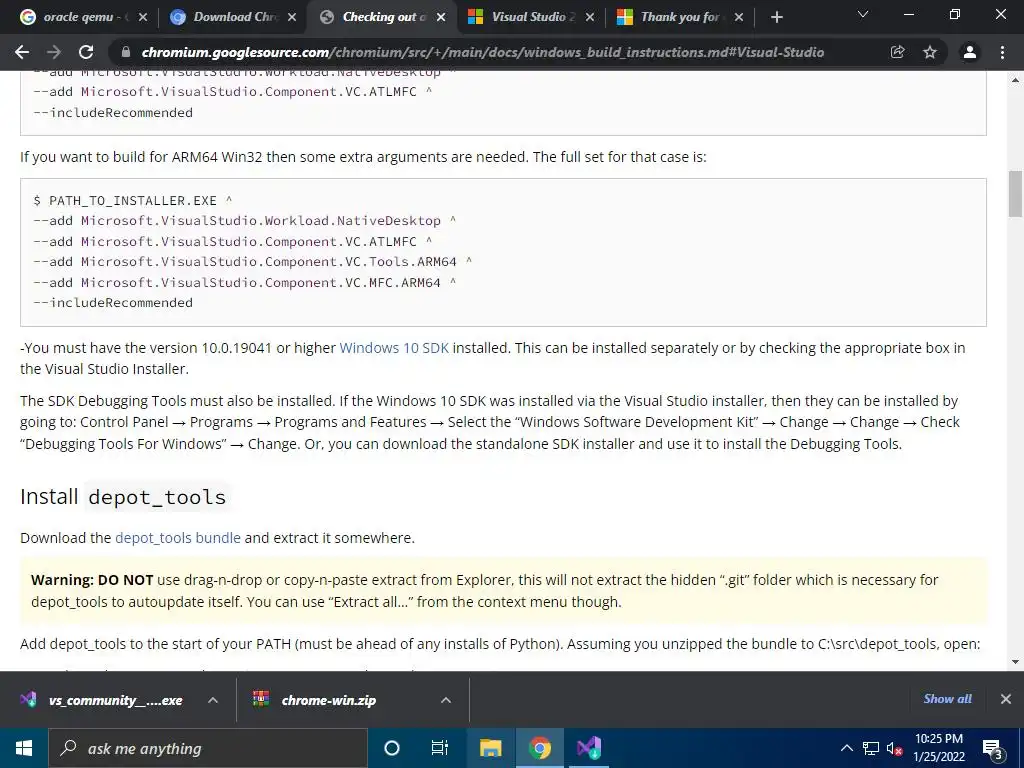The width and height of the screenshot is (1024, 768).
Task: Click the lock icon in address bar
Action: tap(126, 52)
